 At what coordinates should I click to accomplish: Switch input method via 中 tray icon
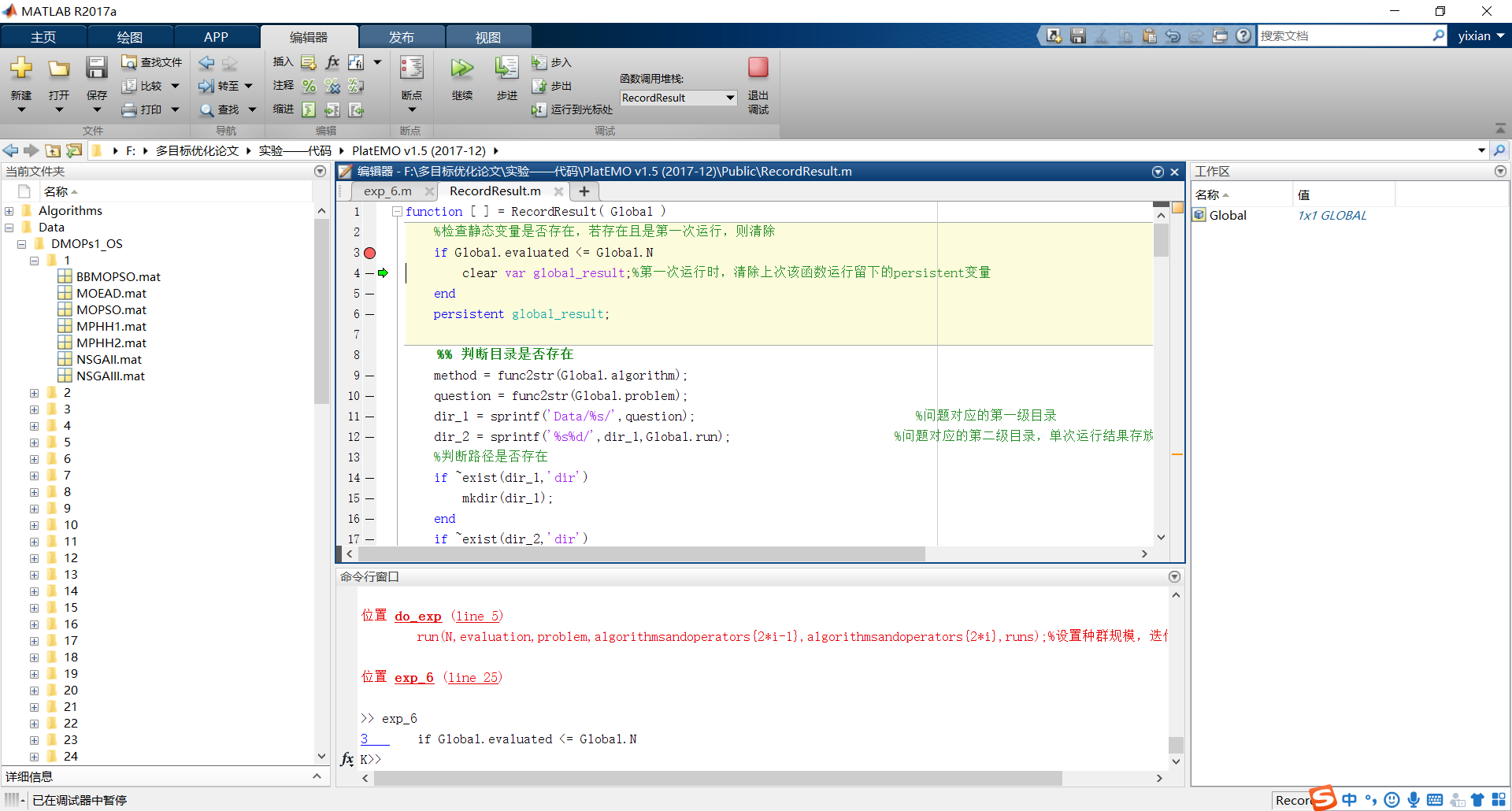tap(1349, 799)
